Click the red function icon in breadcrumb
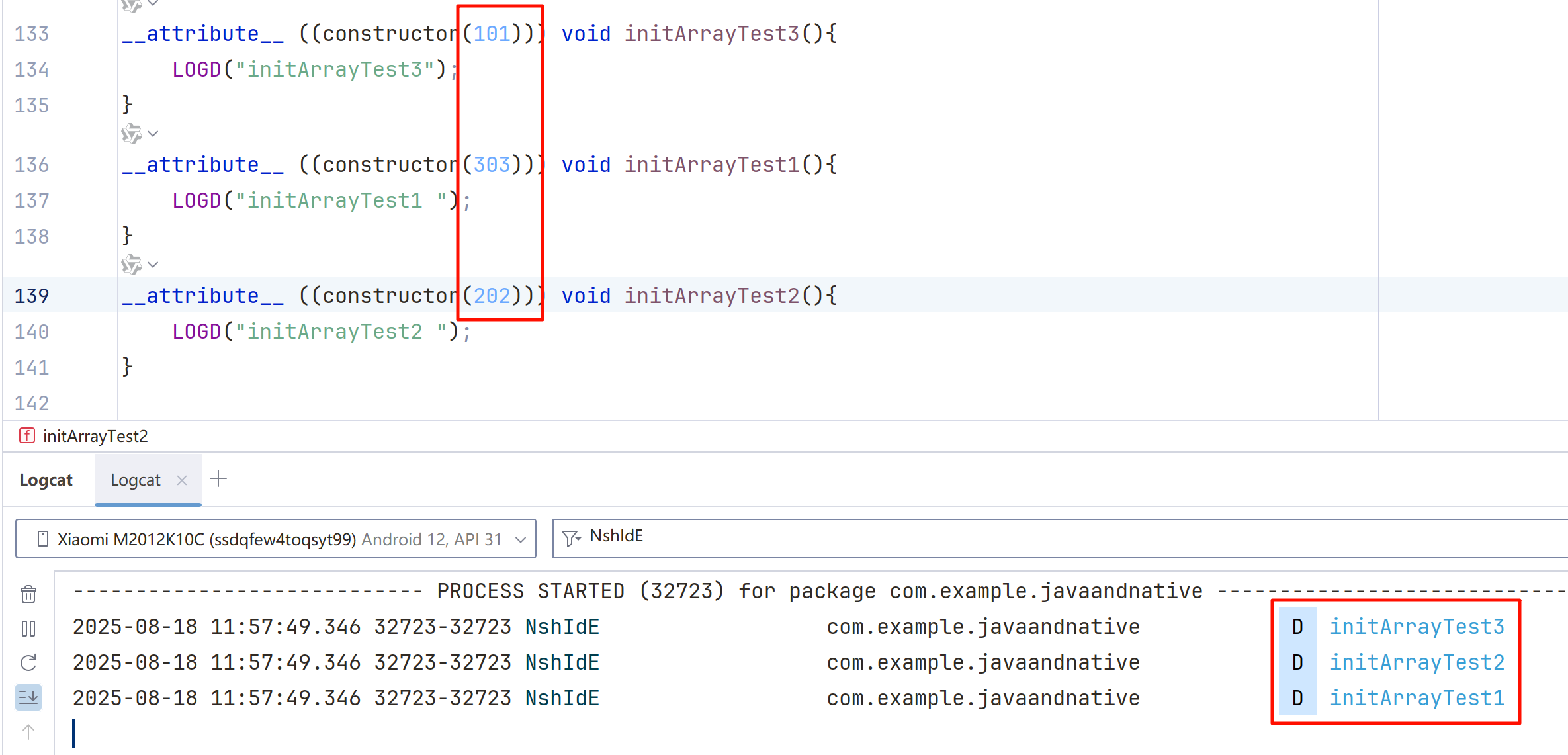 tap(27, 435)
